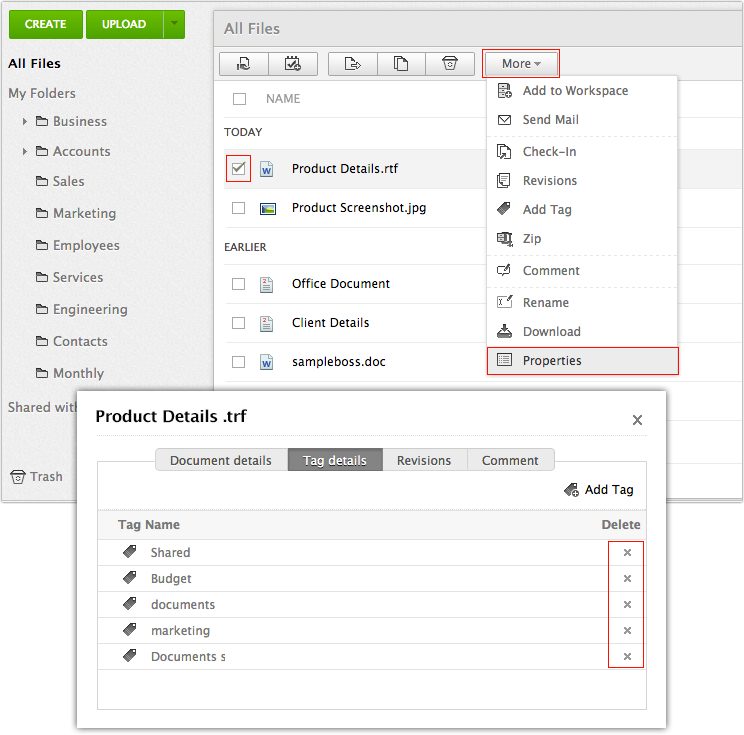Screen dimensions: 744x735
Task: Click the UPLOAD button
Action: click(x=124, y=24)
